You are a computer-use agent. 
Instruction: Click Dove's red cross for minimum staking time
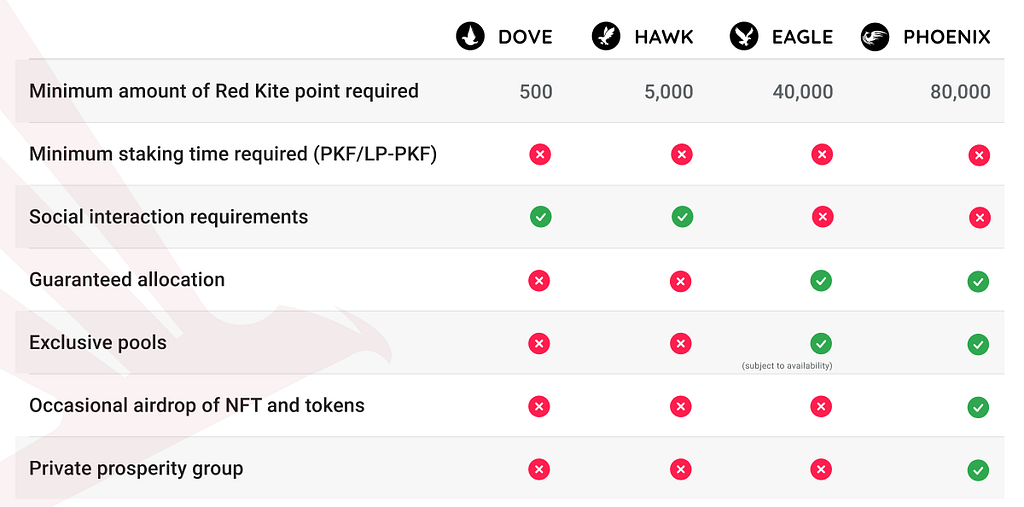pyautogui.click(x=540, y=155)
